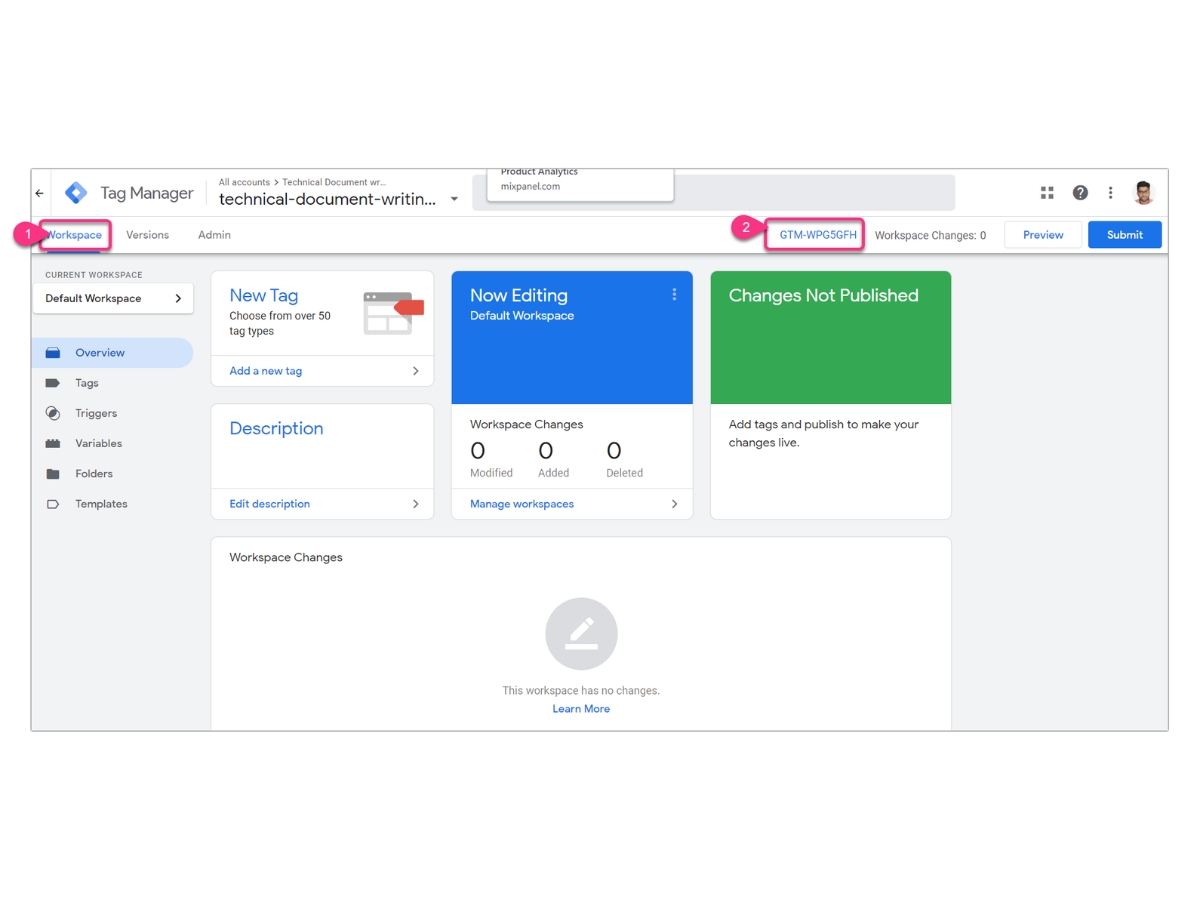Click the Edit description link
The width and height of the screenshot is (1200, 900).
click(x=270, y=504)
